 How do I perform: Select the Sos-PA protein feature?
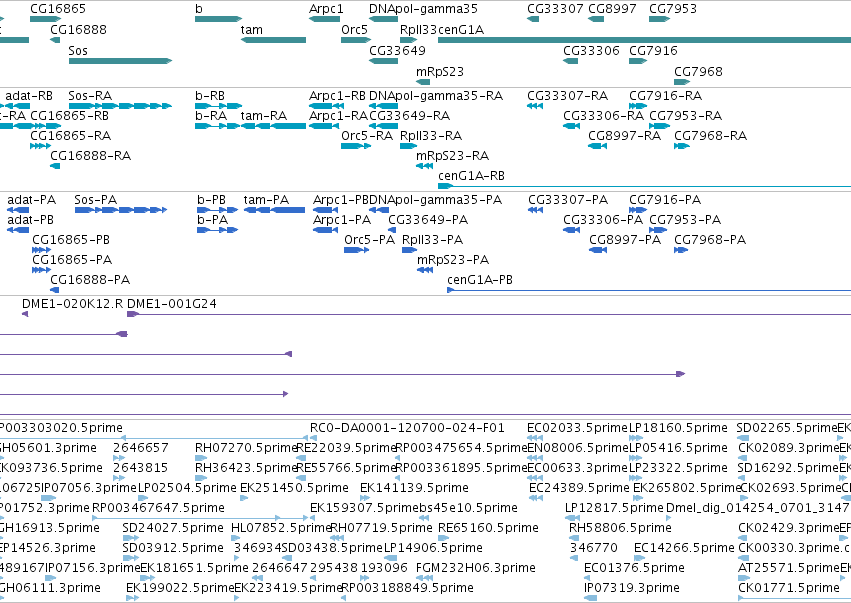click(121, 210)
